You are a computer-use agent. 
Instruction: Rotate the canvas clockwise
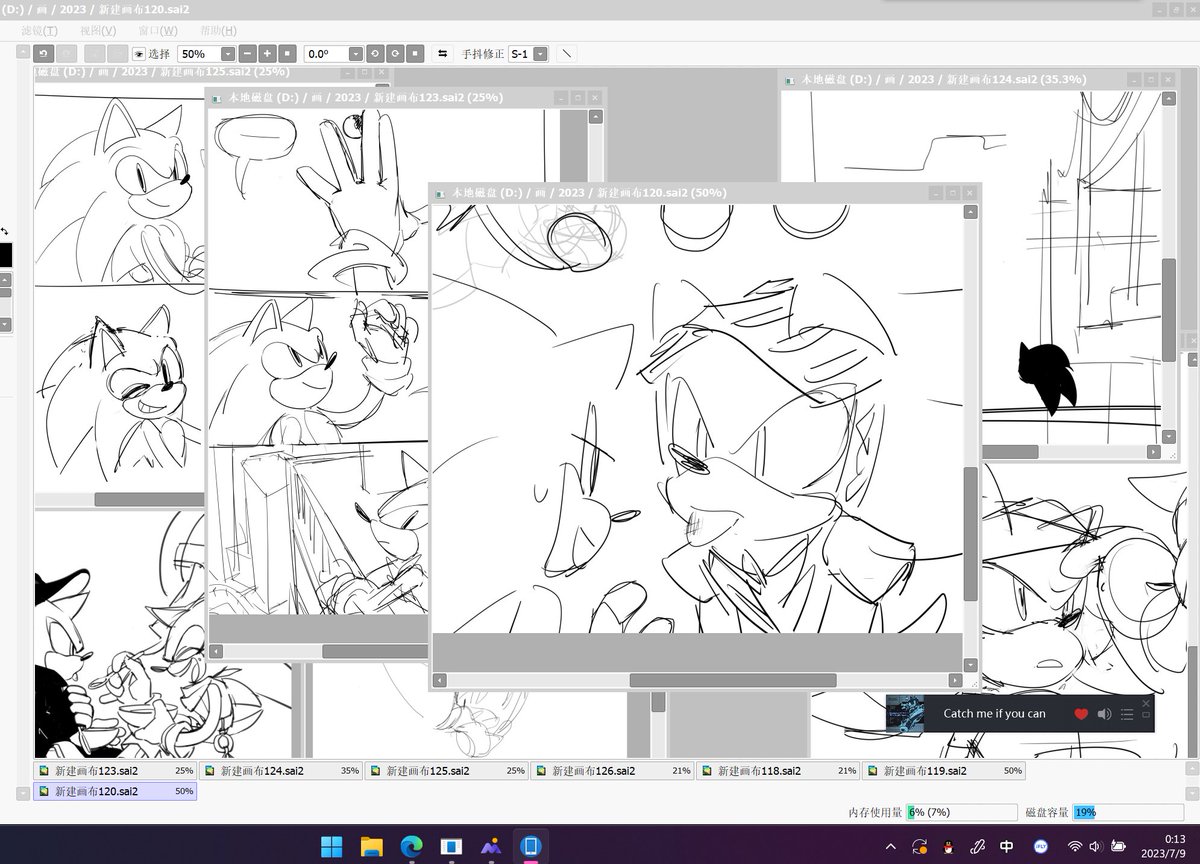[x=395, y=54]
